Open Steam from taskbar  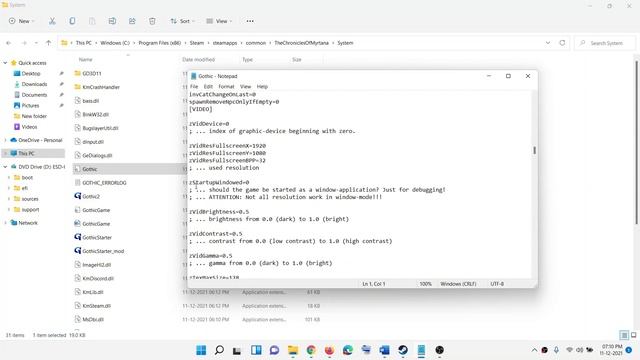point(403,350)
